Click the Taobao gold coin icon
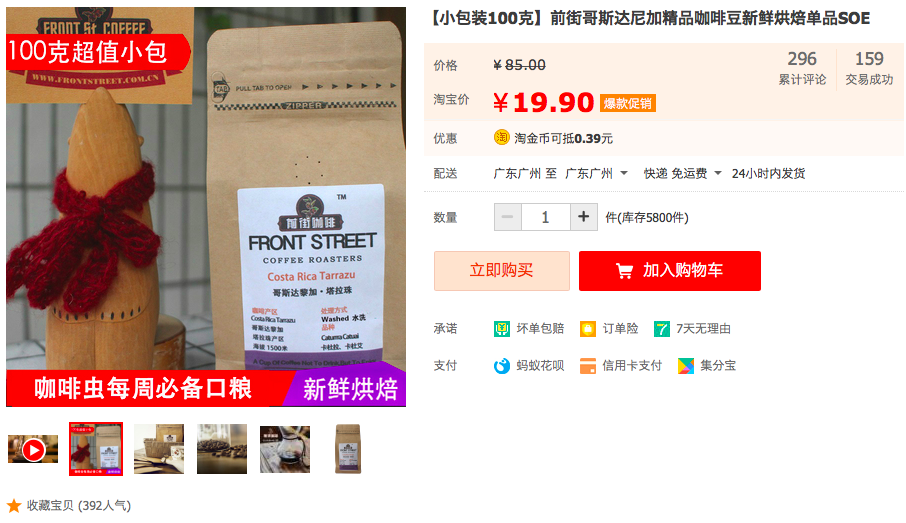The image size is (906, 523). [502, 138]
